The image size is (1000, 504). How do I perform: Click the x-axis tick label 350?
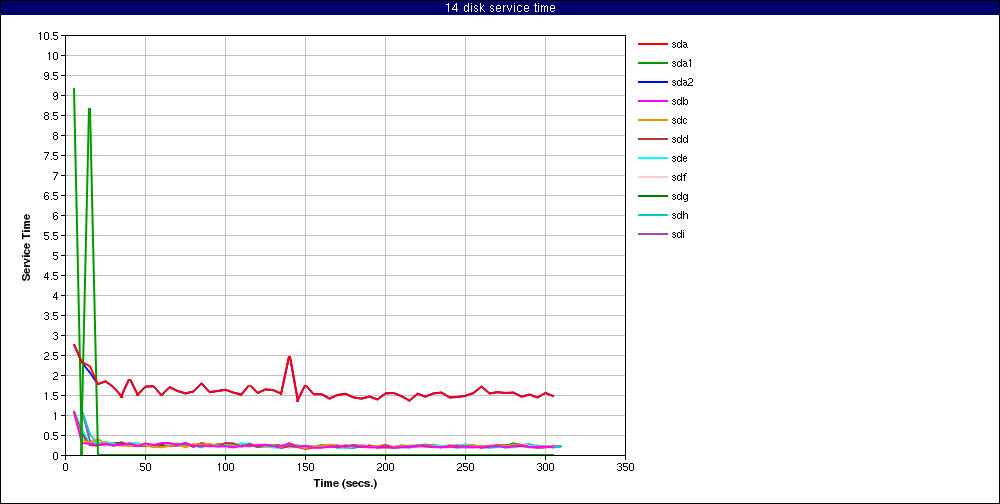[626, 467]
